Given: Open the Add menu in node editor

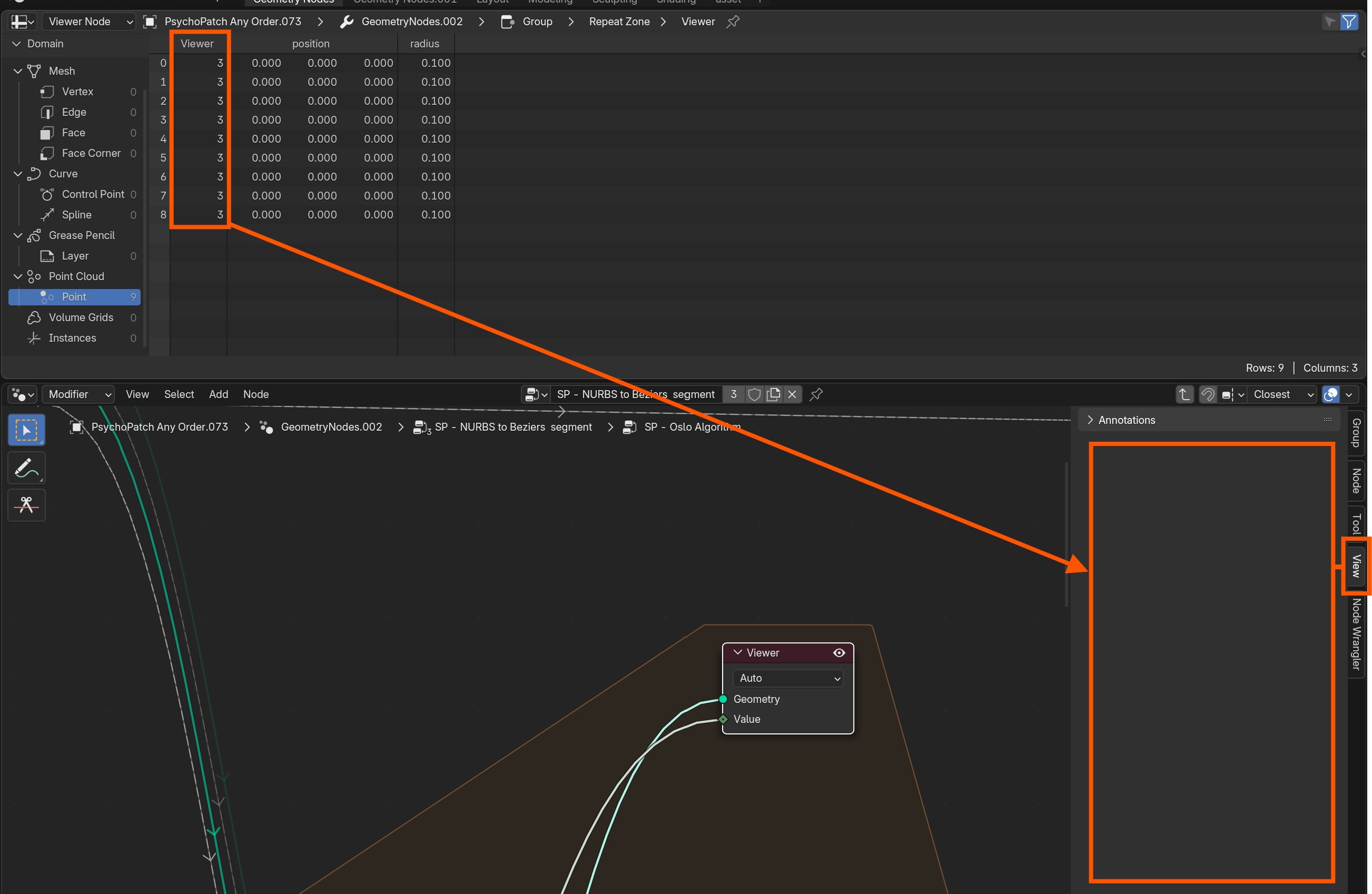Looking at the screenshot, I should pyautogui.click(x=219, y=394).
